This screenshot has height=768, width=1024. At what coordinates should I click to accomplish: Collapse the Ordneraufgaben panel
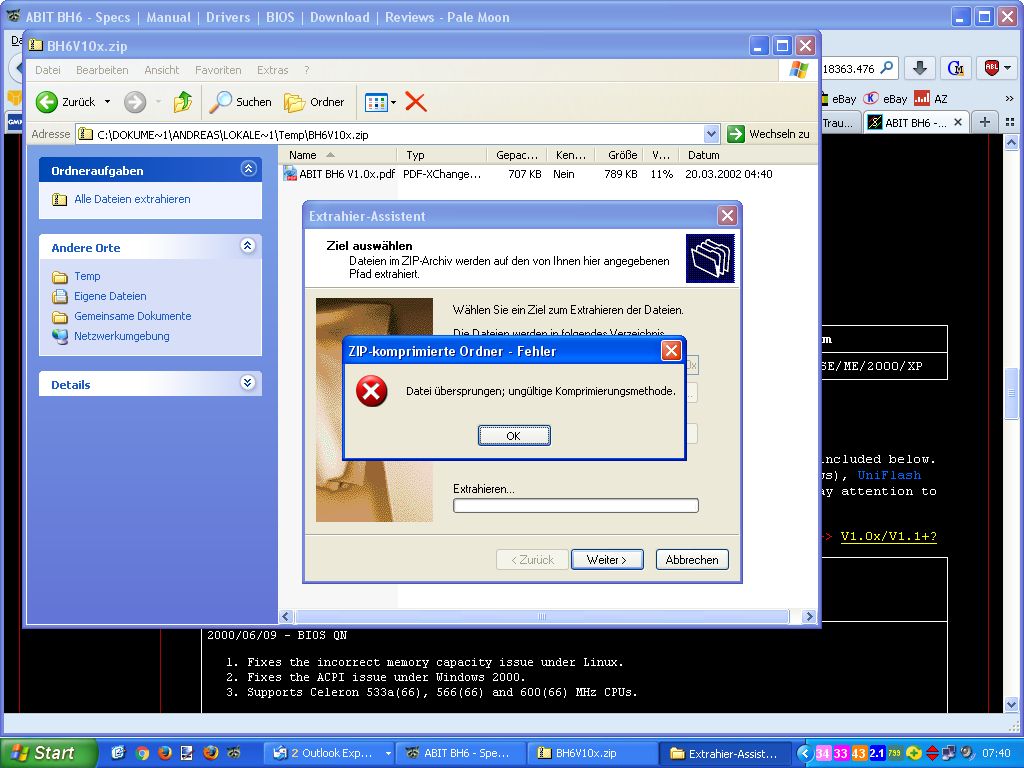[x=248, y=168]
